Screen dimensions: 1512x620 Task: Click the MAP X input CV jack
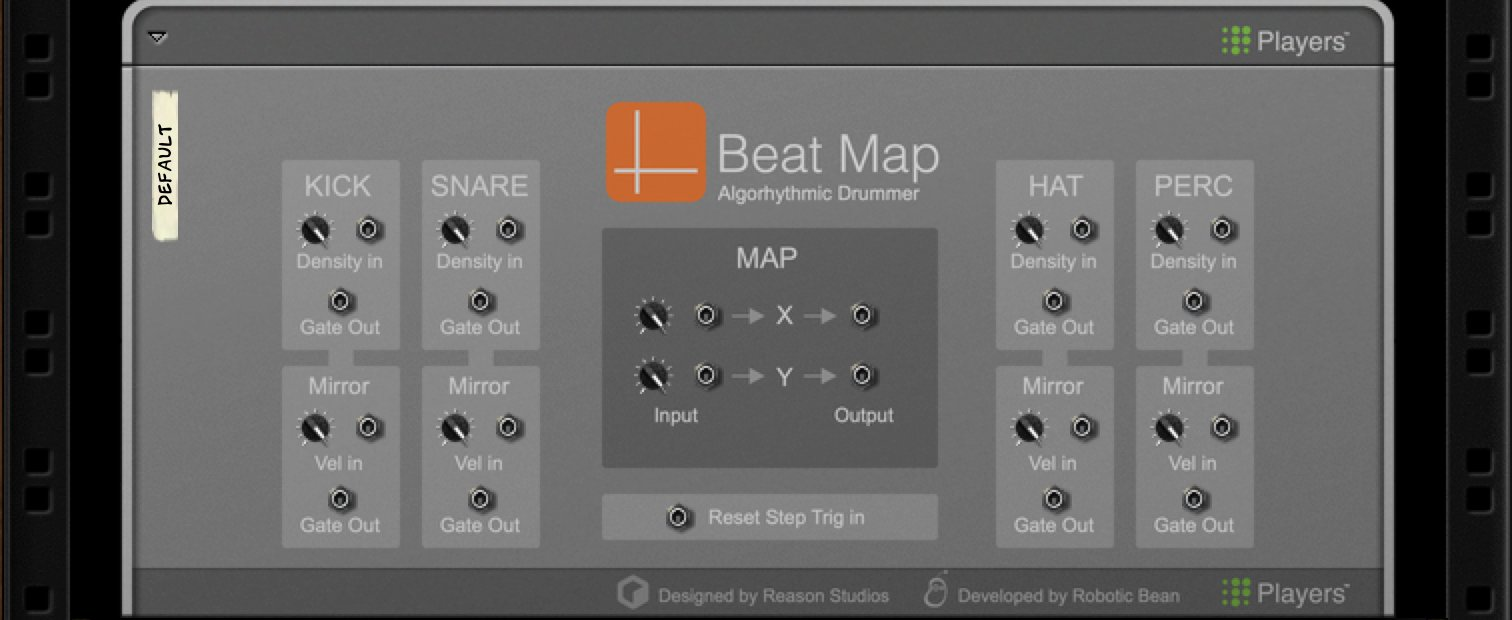point(708,316)
